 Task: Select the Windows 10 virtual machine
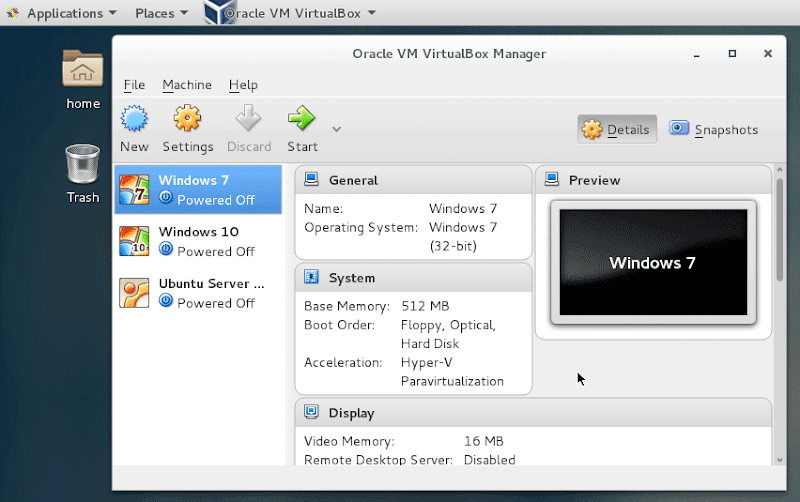(x=198, y=241)
